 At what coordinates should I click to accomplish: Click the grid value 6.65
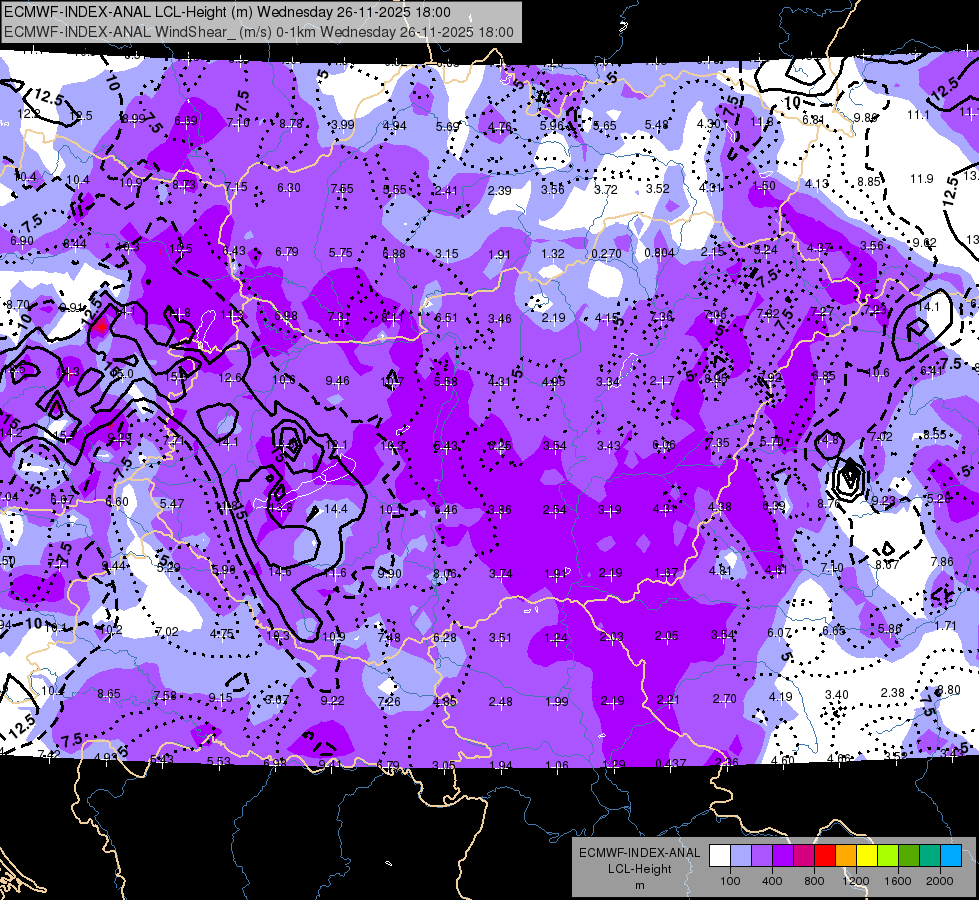pos(833,630)
